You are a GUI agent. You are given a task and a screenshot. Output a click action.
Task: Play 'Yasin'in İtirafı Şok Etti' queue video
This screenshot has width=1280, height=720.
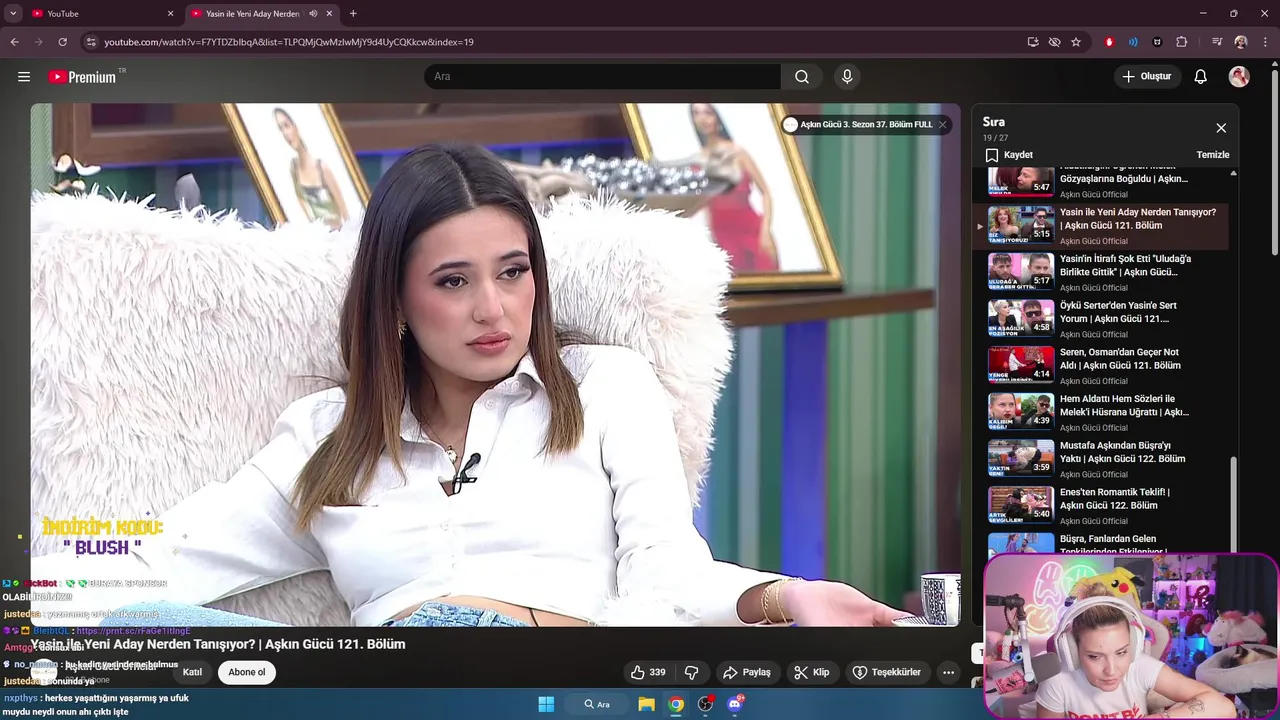point(1102,272)
